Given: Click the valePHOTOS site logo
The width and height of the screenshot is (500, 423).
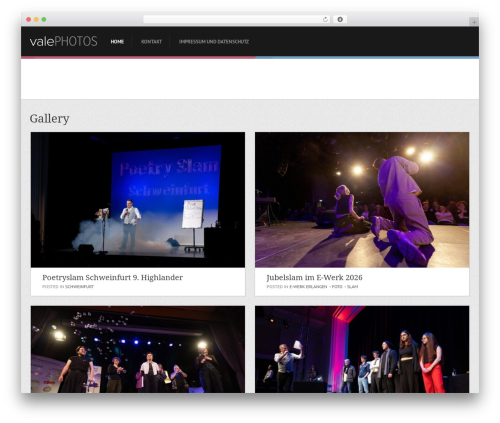Looking at the screenshot, I should 63,41.
